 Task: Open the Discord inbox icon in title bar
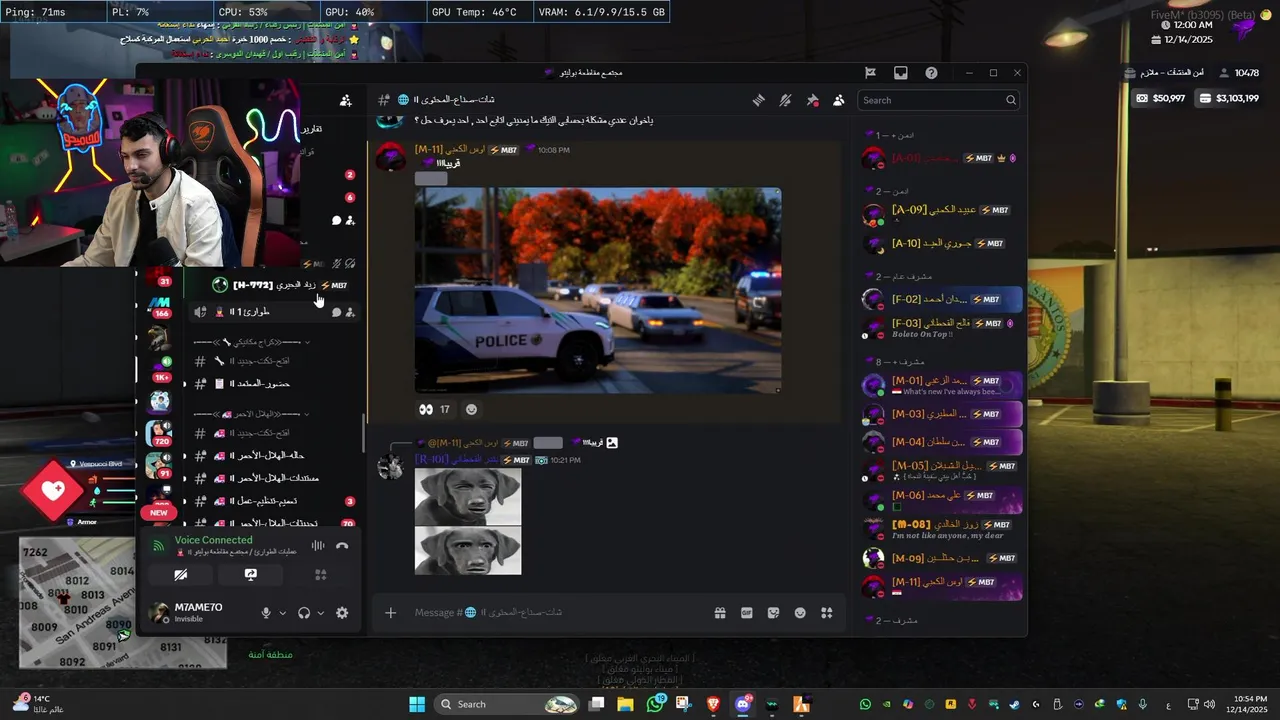pyautogui.click(x=901, y=73)
